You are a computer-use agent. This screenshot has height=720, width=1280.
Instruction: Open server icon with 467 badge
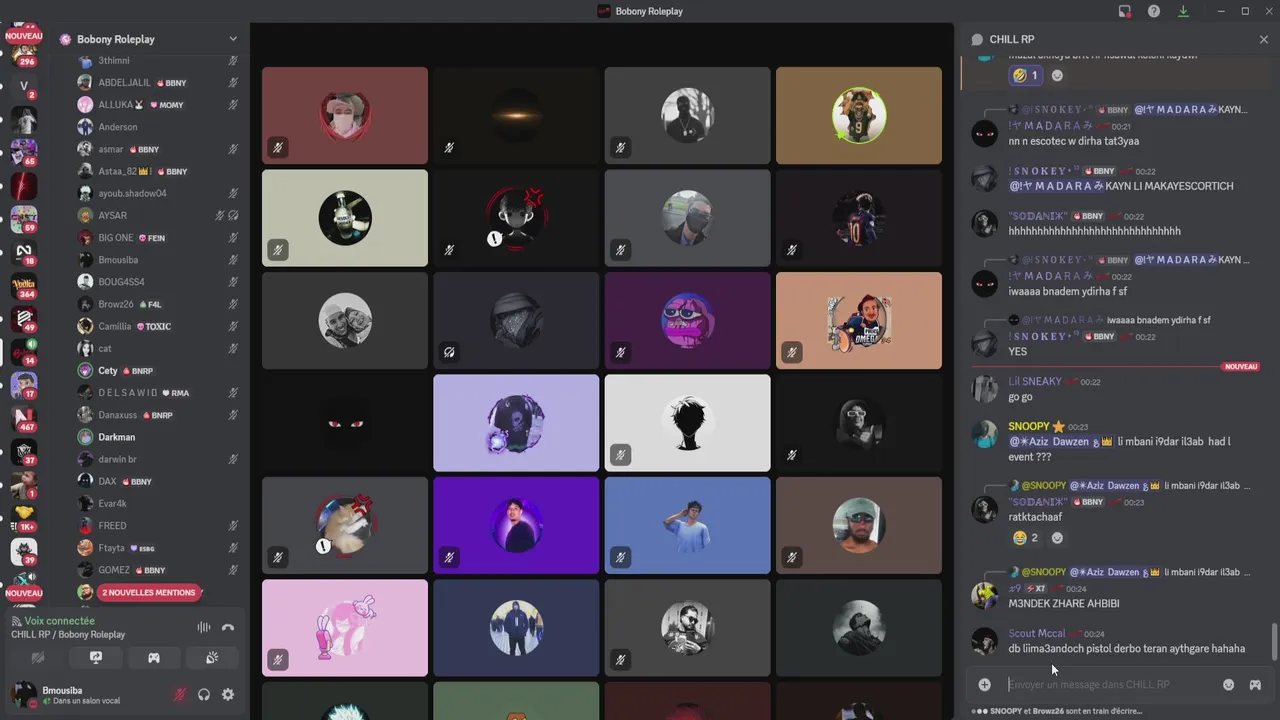click(x=24, y=417)
